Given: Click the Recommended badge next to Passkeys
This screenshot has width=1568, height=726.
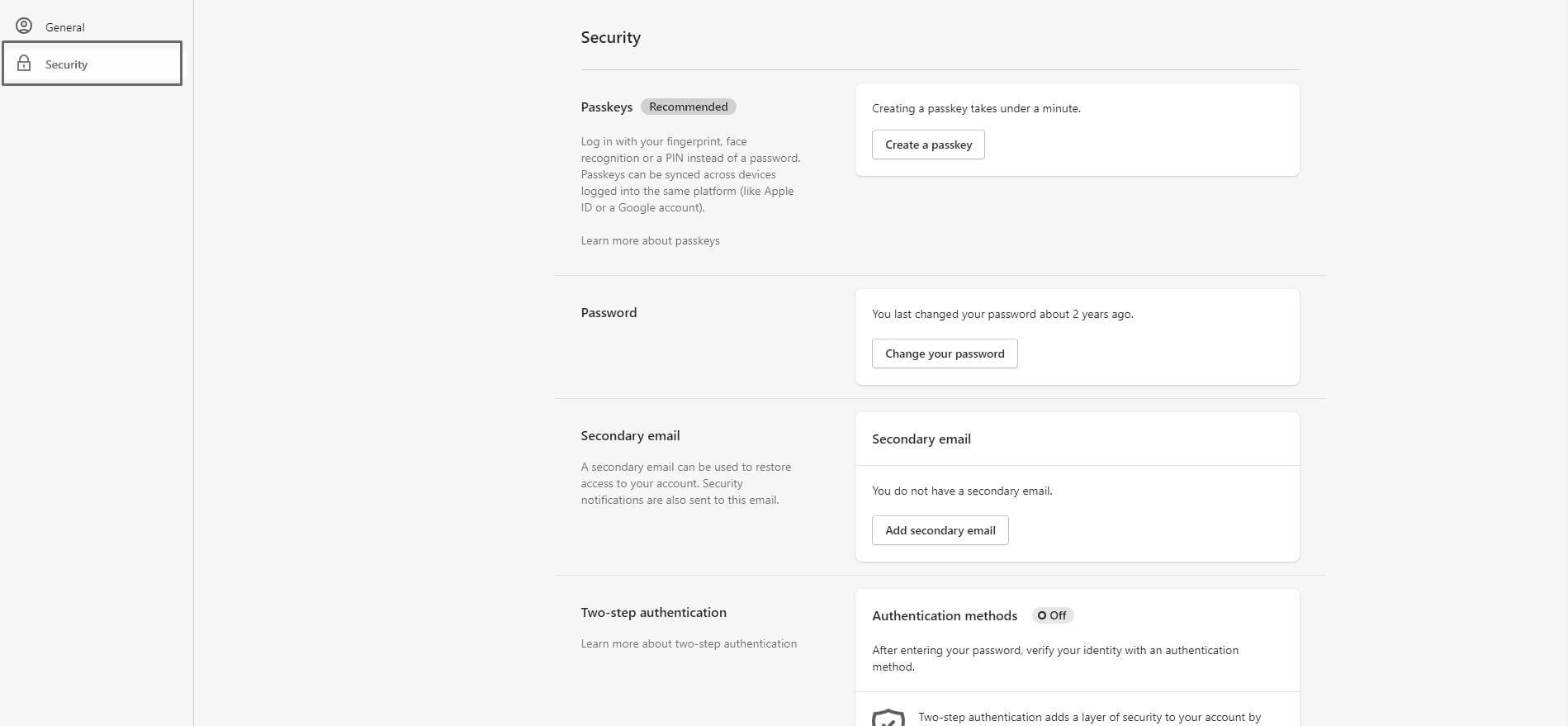Looking at the screenshot, I should coord(688,107).
